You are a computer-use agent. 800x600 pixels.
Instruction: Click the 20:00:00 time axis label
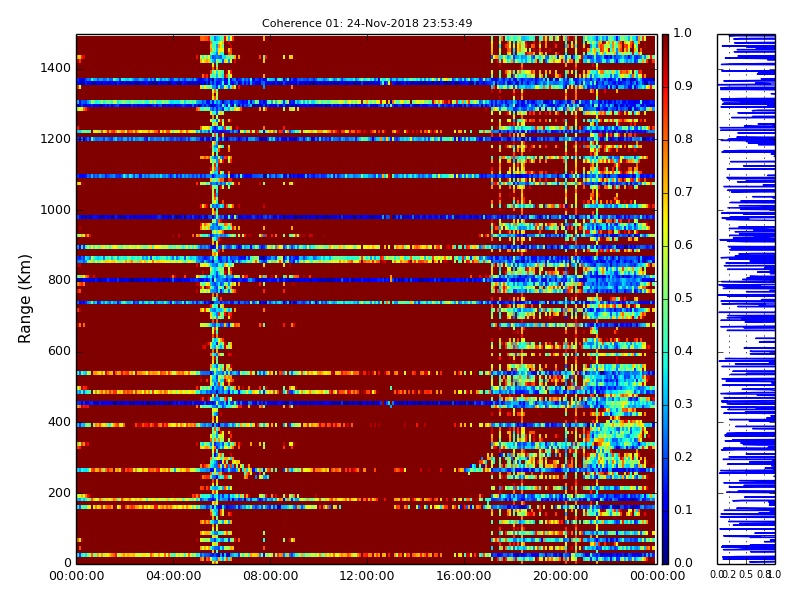pos(561,576)
